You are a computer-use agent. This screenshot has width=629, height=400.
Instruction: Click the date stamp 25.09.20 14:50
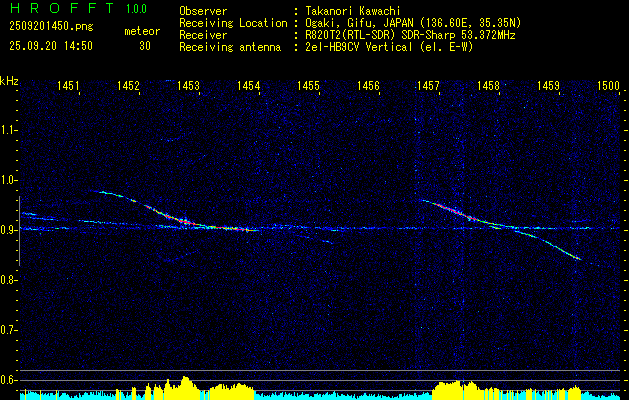pyautogui.click(x=51, y=46)
